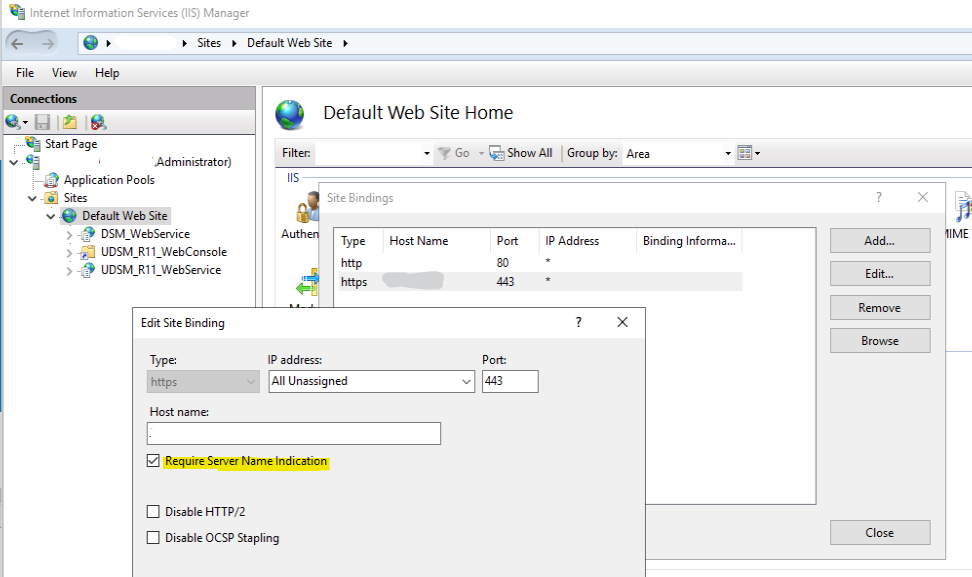The height and width of the screenshot is (577, 972).
Task: Click the Authentication feature icon
Action: coord(307,208)
